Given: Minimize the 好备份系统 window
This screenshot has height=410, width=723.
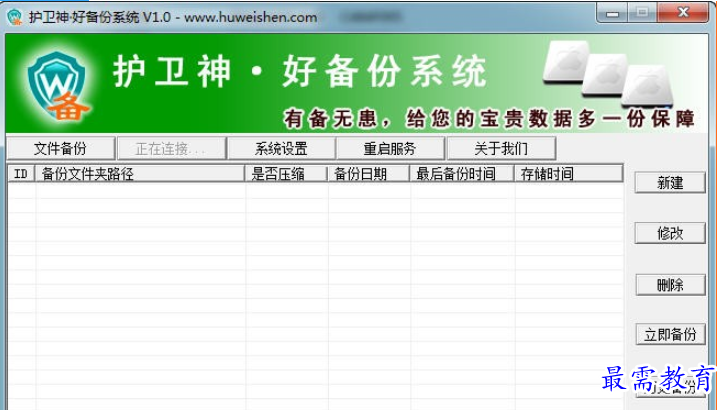Looking at the screenshot, I should click(x=612, y=13).
